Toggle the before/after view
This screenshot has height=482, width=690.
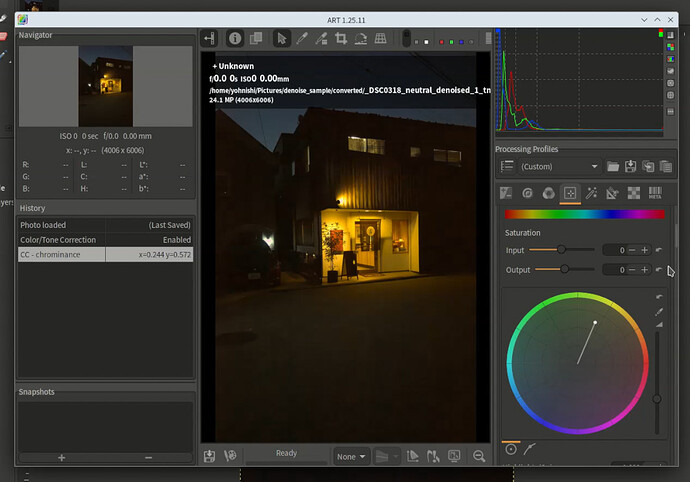[256, 39]
